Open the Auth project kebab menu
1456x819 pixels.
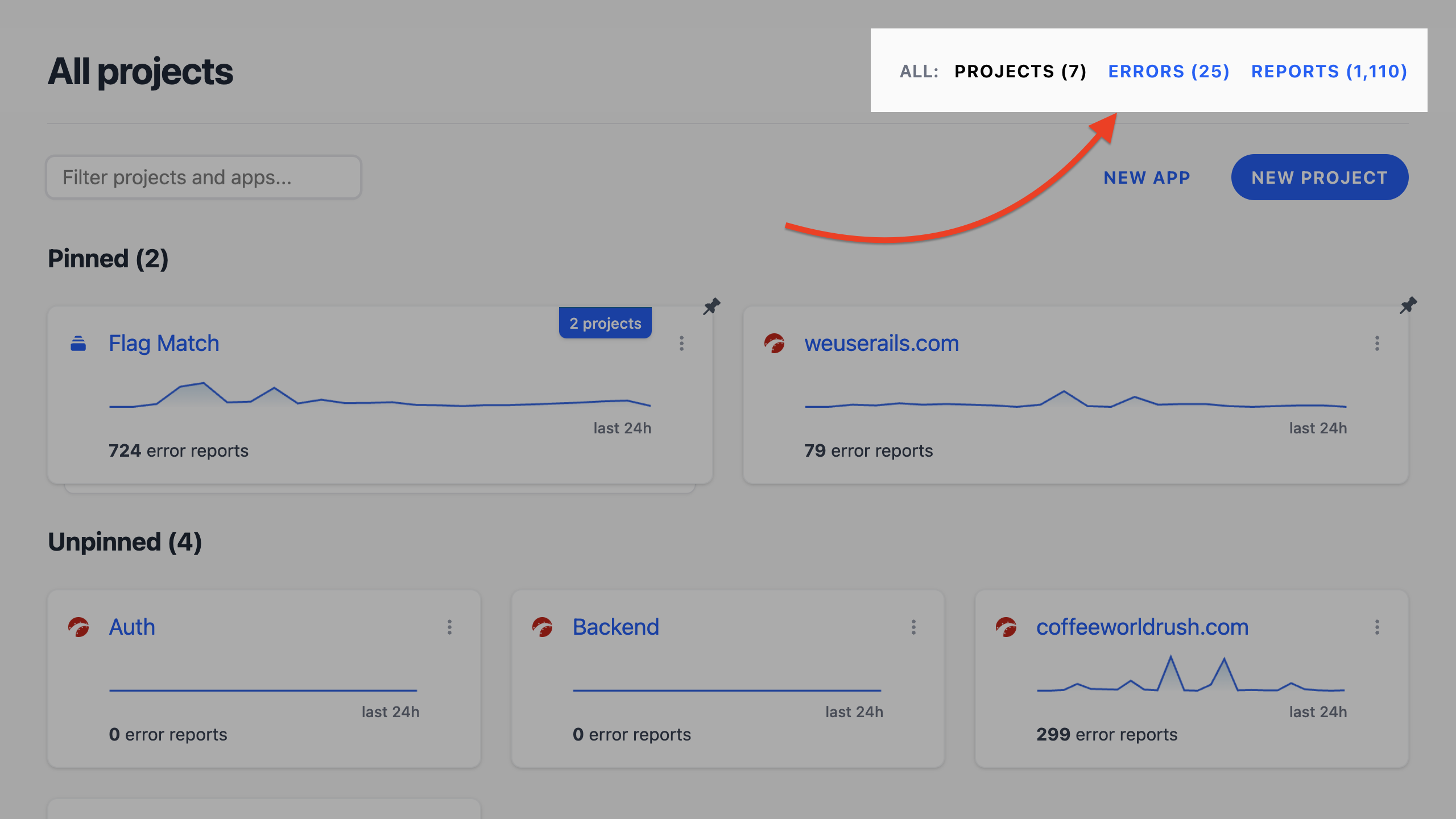[x=449, y=627]
